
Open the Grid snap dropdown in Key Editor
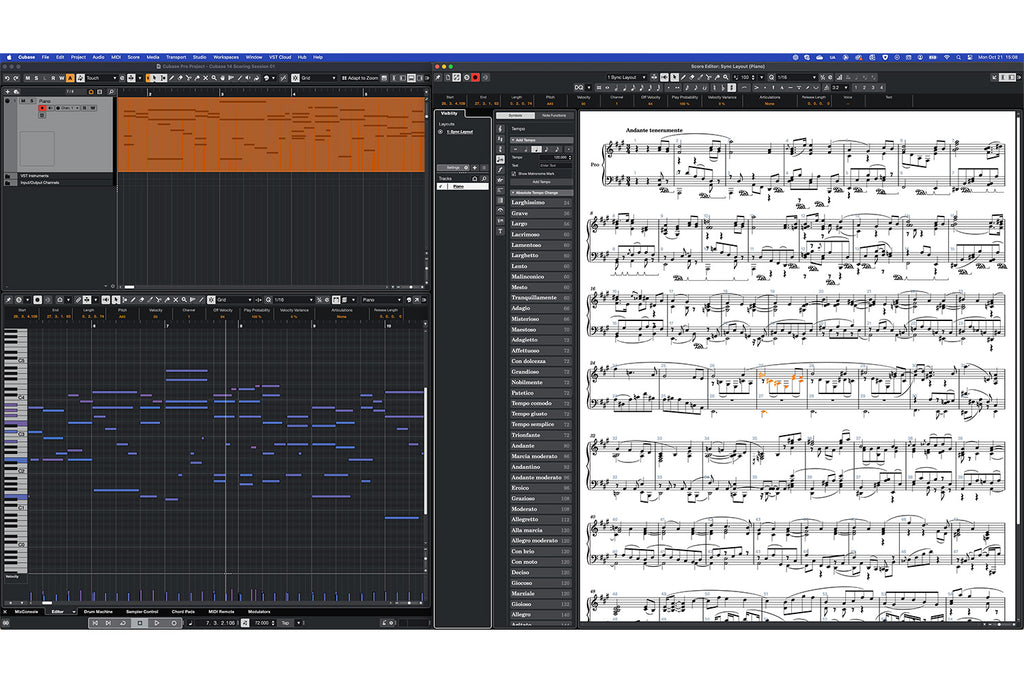(234, 300)
